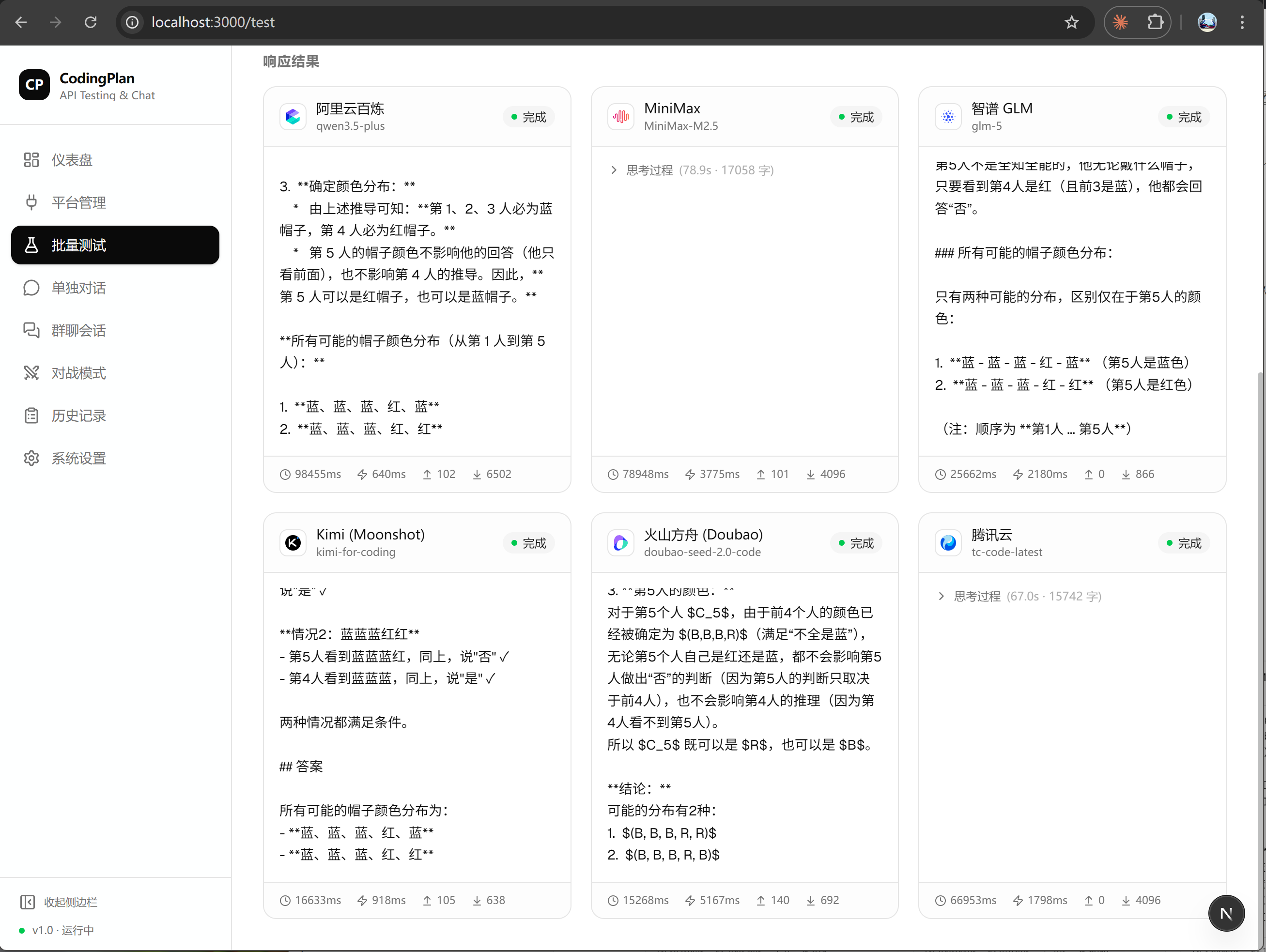The width and height of the screenshot is (1266, 952).
Task: Click the round N button bottom right
Action: 1225,913
